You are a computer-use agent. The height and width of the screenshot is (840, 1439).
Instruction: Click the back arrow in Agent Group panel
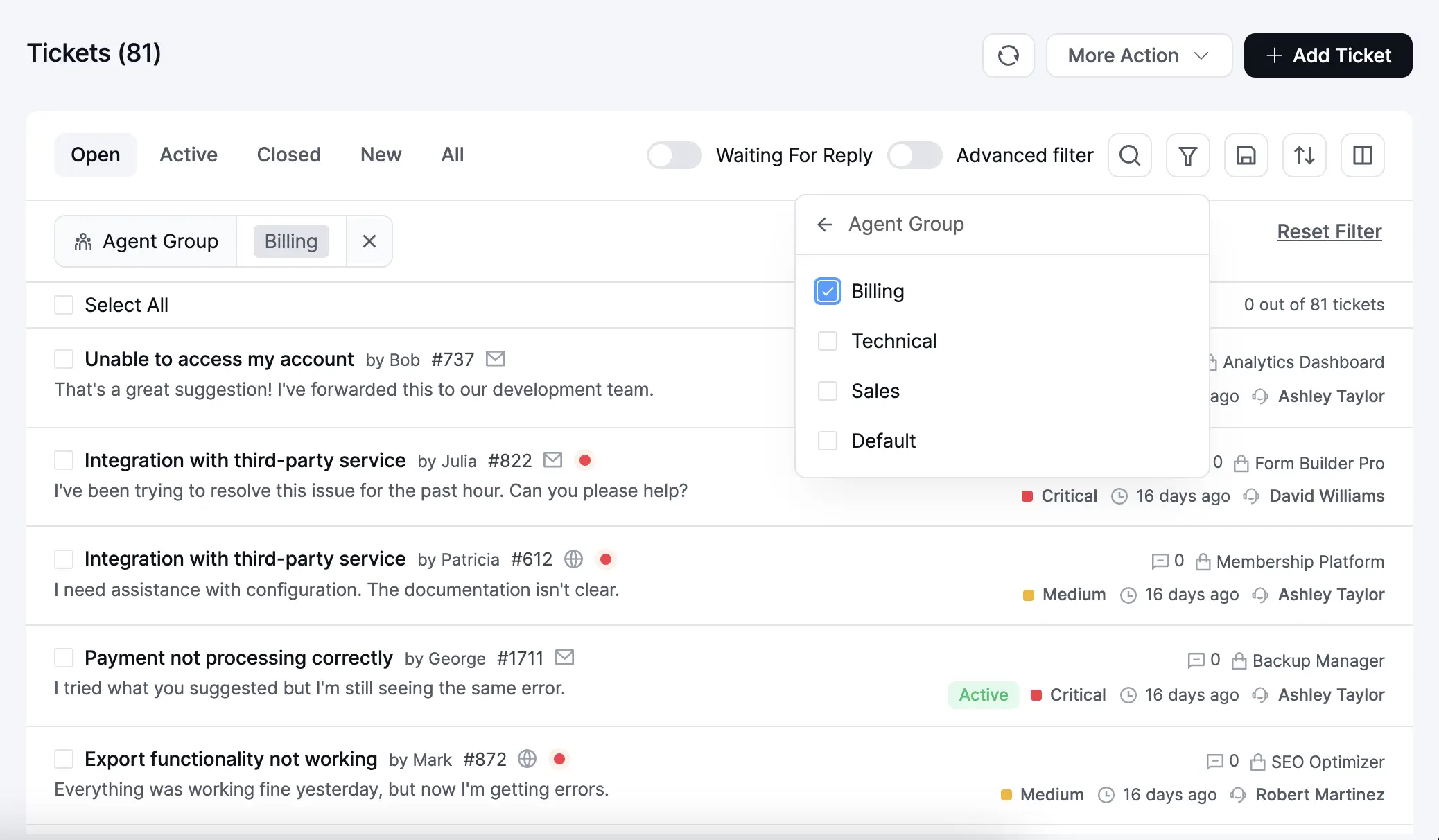(825, 224)
